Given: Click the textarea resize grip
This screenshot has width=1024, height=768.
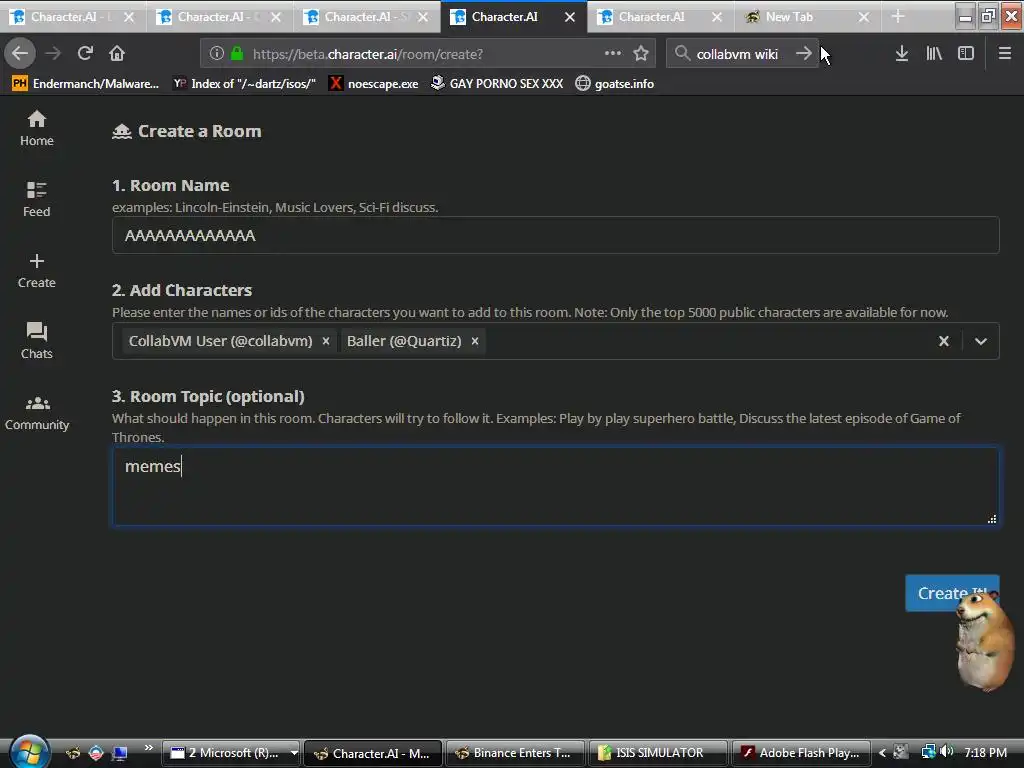Looking at the screenshot, I should (x=992, y=519).
